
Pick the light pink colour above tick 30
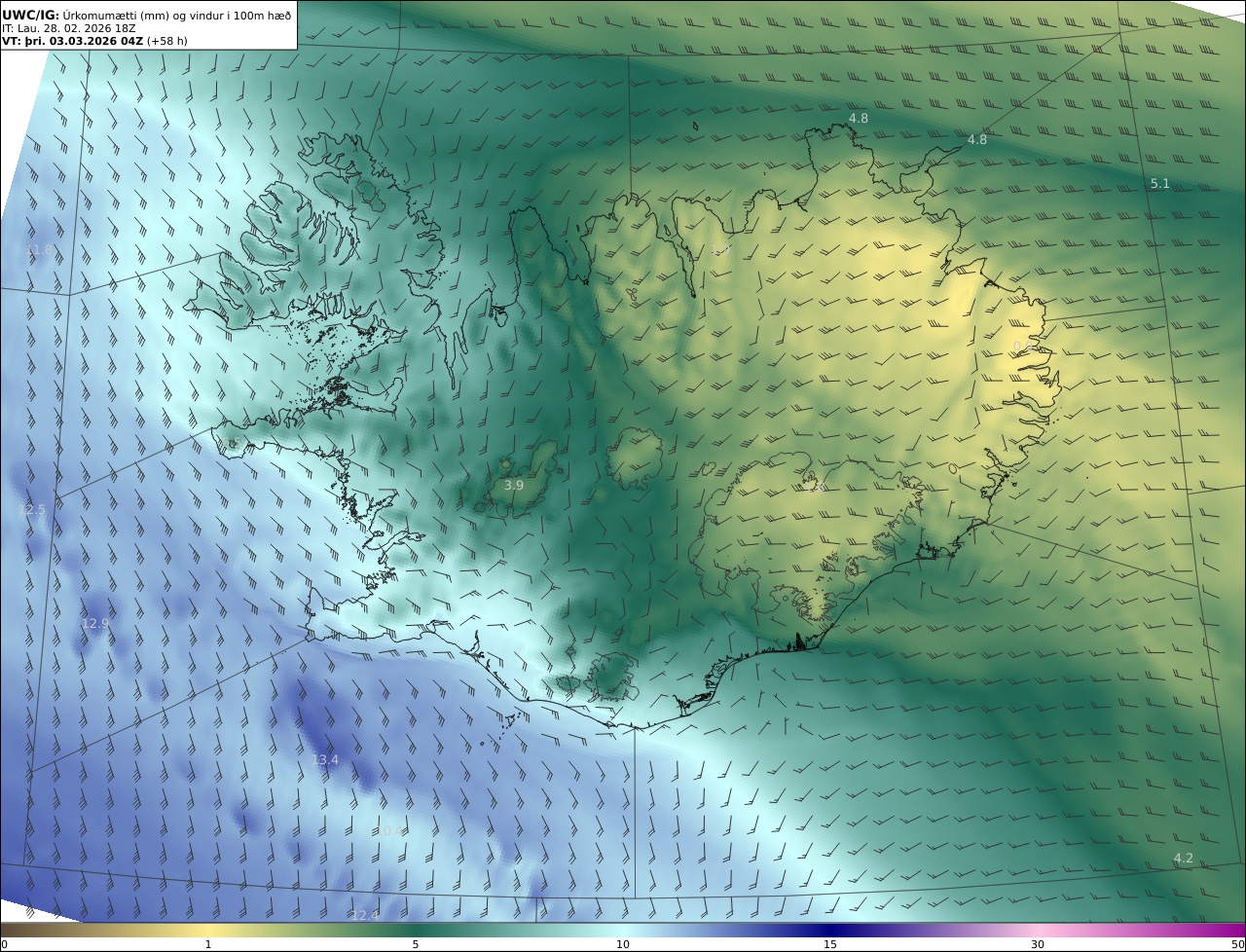[x=1038, y=930]
